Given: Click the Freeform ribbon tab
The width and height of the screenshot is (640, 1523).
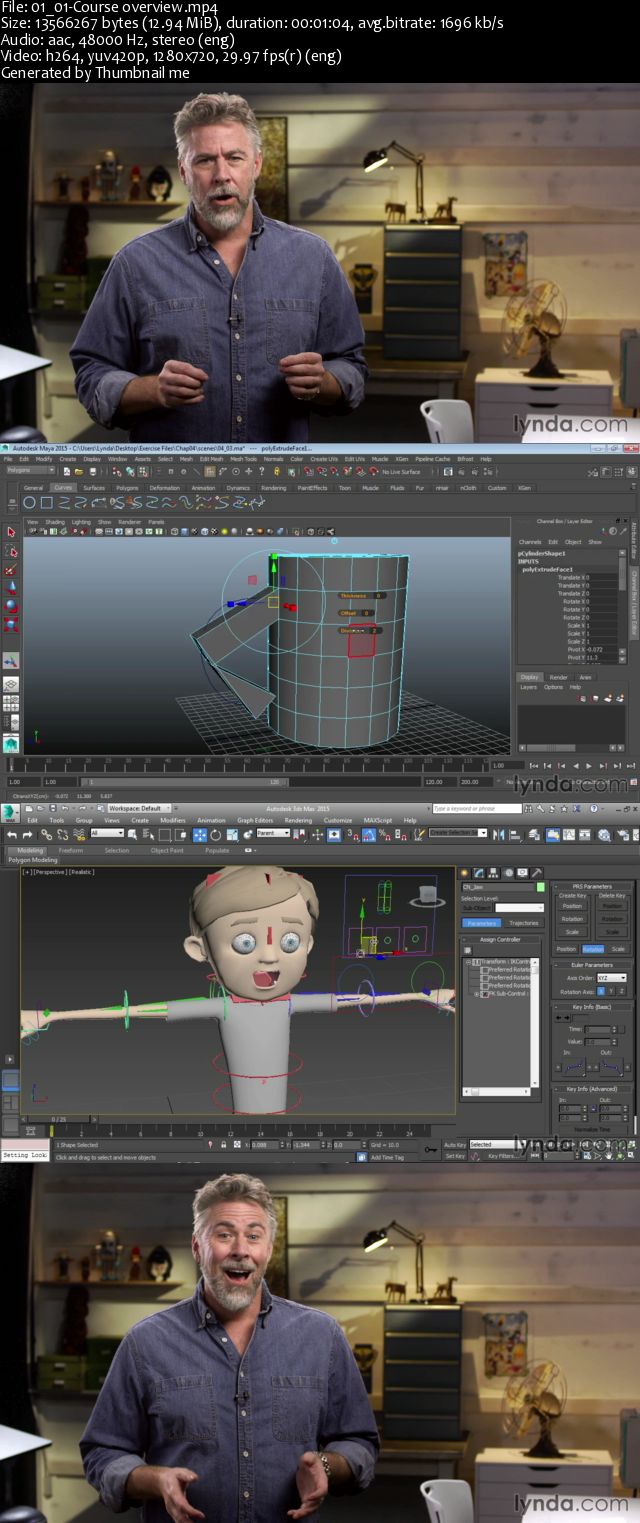Looking at the screenshot, I should (71, 850).
